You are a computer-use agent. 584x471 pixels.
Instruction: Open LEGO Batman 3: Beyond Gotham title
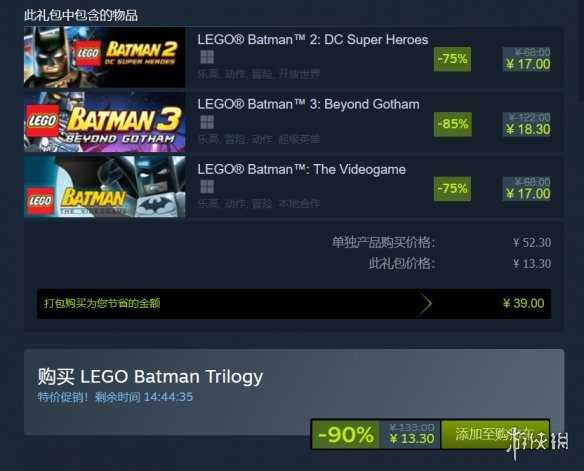coord(308,104)
